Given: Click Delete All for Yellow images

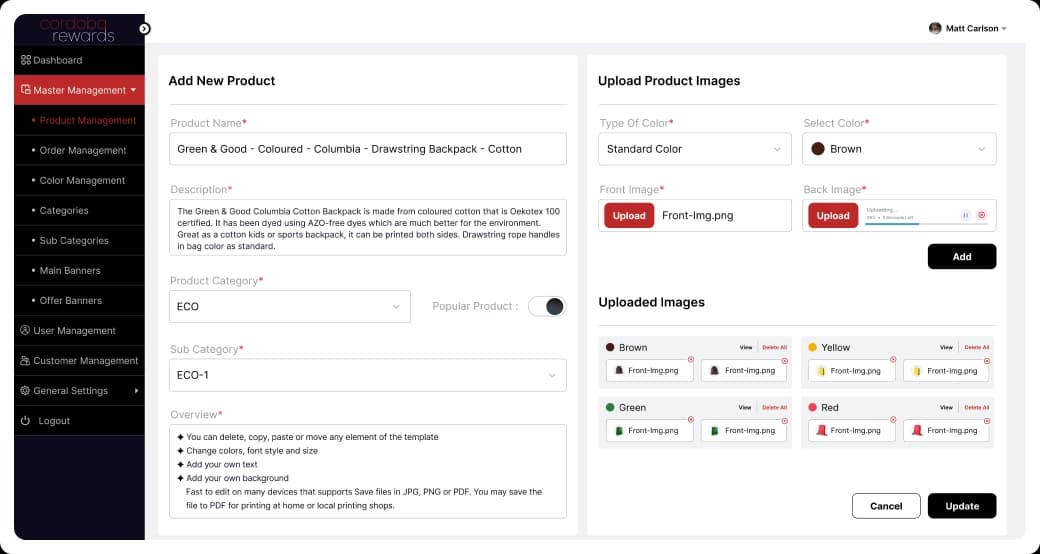Looking at the screenshot, I should 976,348.
